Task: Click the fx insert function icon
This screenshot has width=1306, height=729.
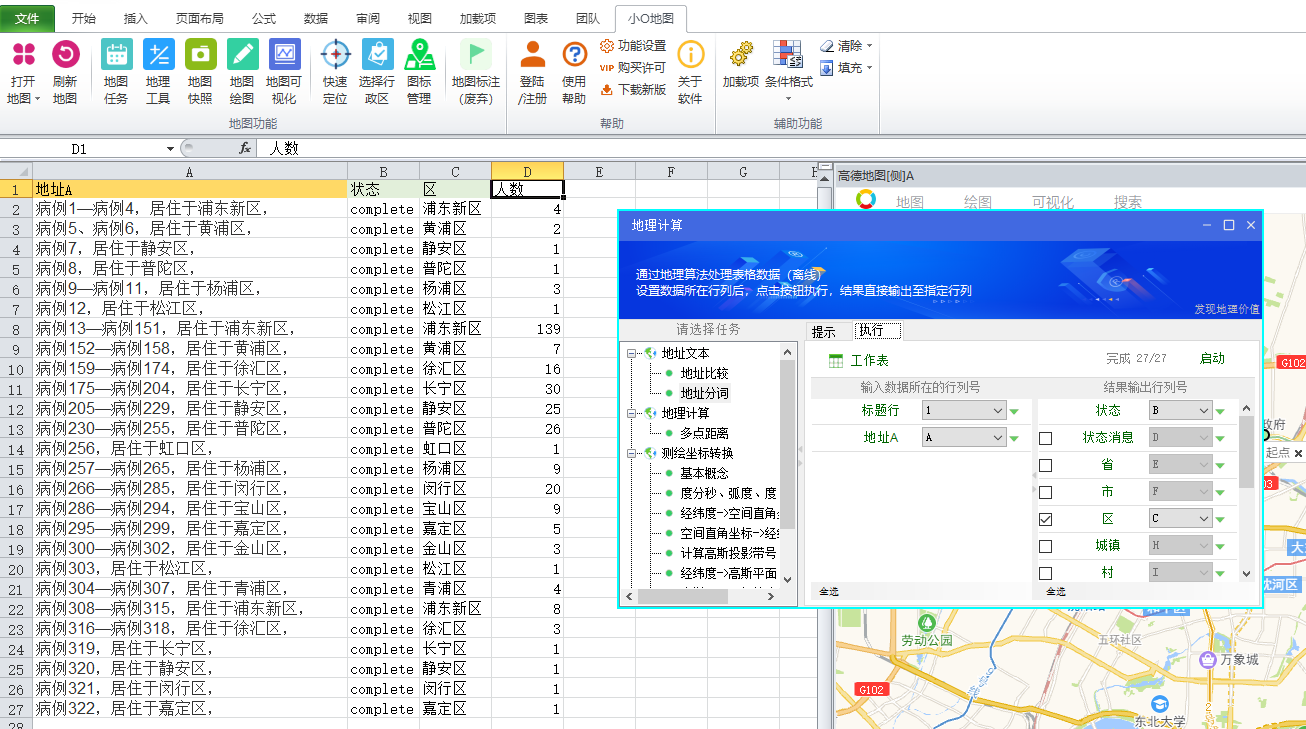Action: point(245,148)
